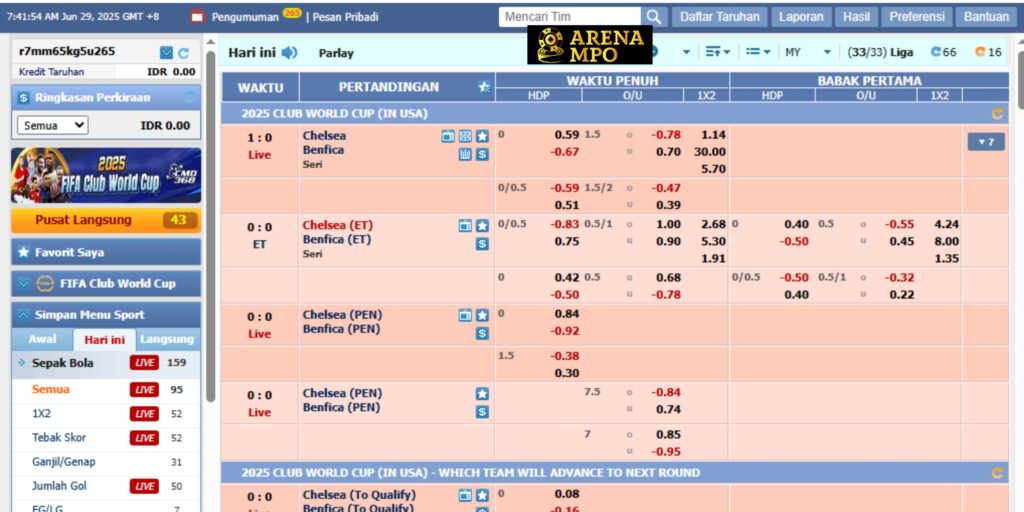Open statistics chart icon for Chelsea vs Benfica 1:0
This screenshot has width=1024, height=512.
click(x=465, y=154)
